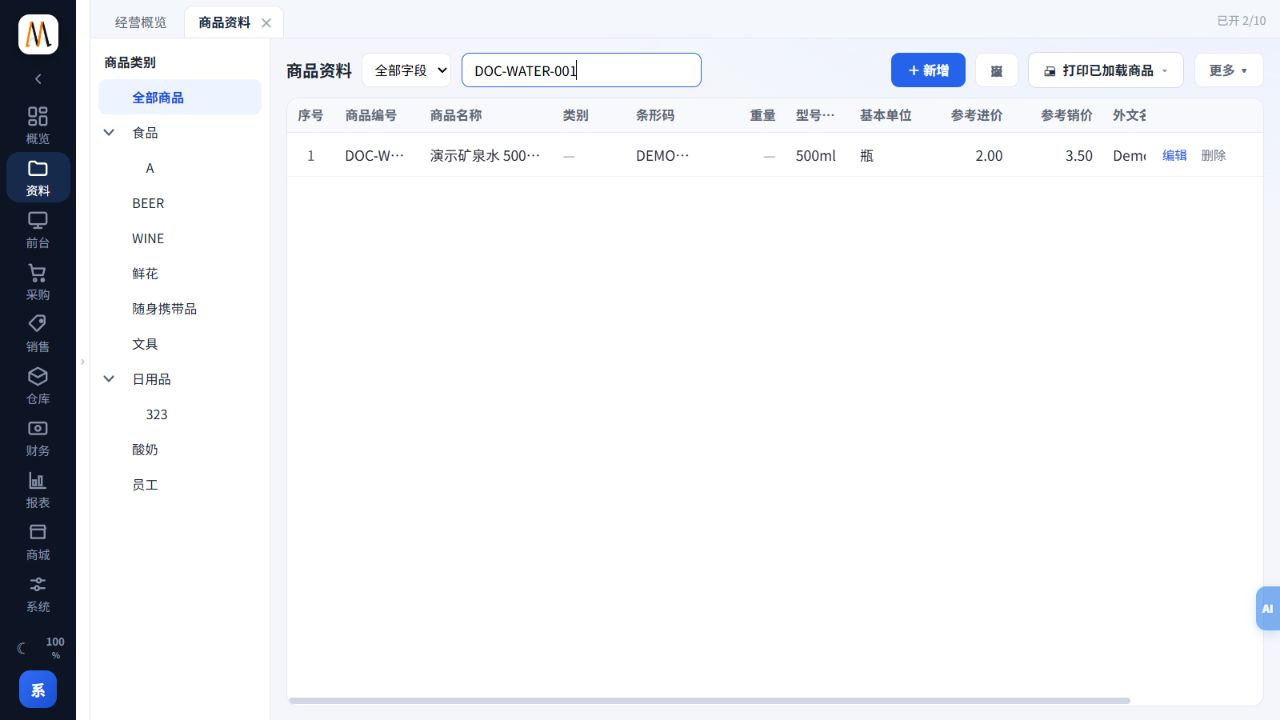Viewport: 1280px width, 720px height.
Task: Click the 已开 2/10 open tabs counter
Action: [x=1241, y=21]
